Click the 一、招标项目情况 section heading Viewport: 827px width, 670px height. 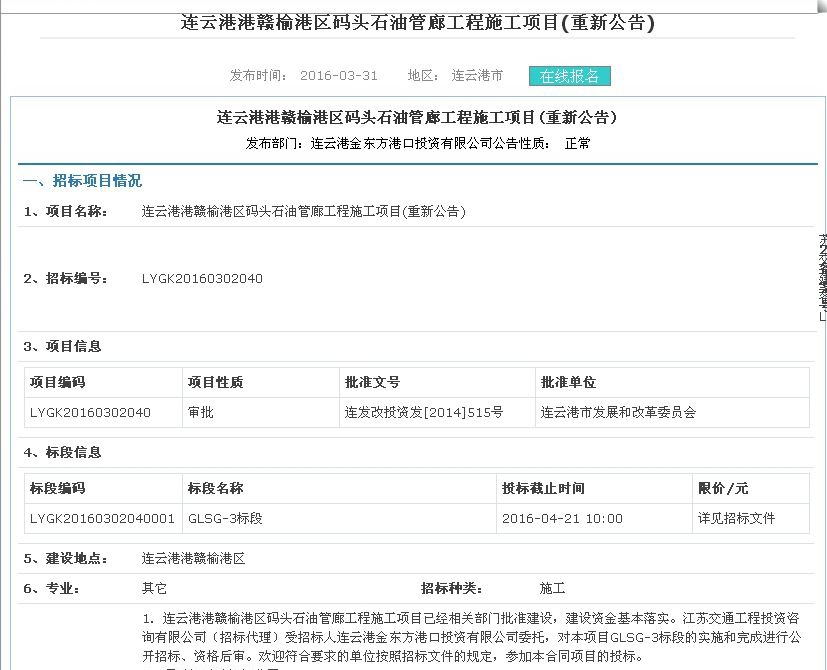pyautogui.click(x=82, y=181)
